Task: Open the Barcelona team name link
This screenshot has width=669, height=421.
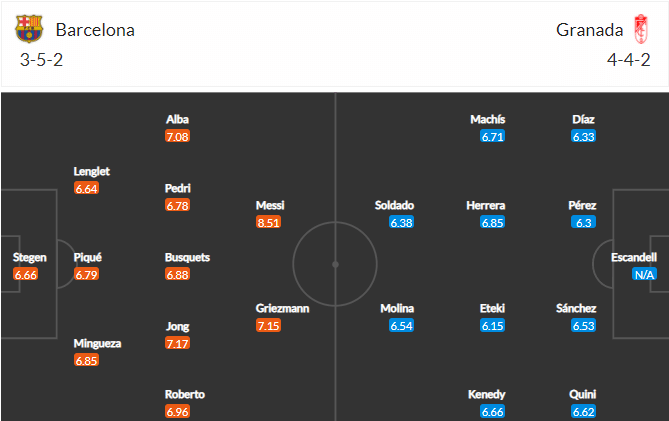Action: [95, 30]
